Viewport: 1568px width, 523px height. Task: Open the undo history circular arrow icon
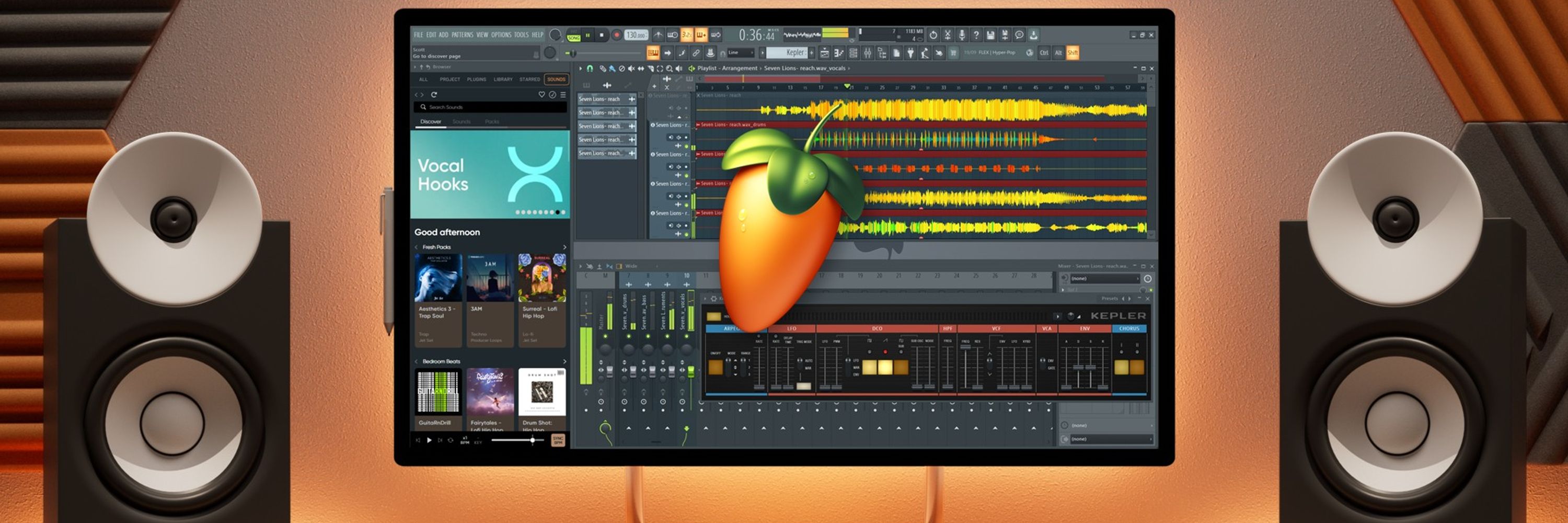click(x=933, y=35)
